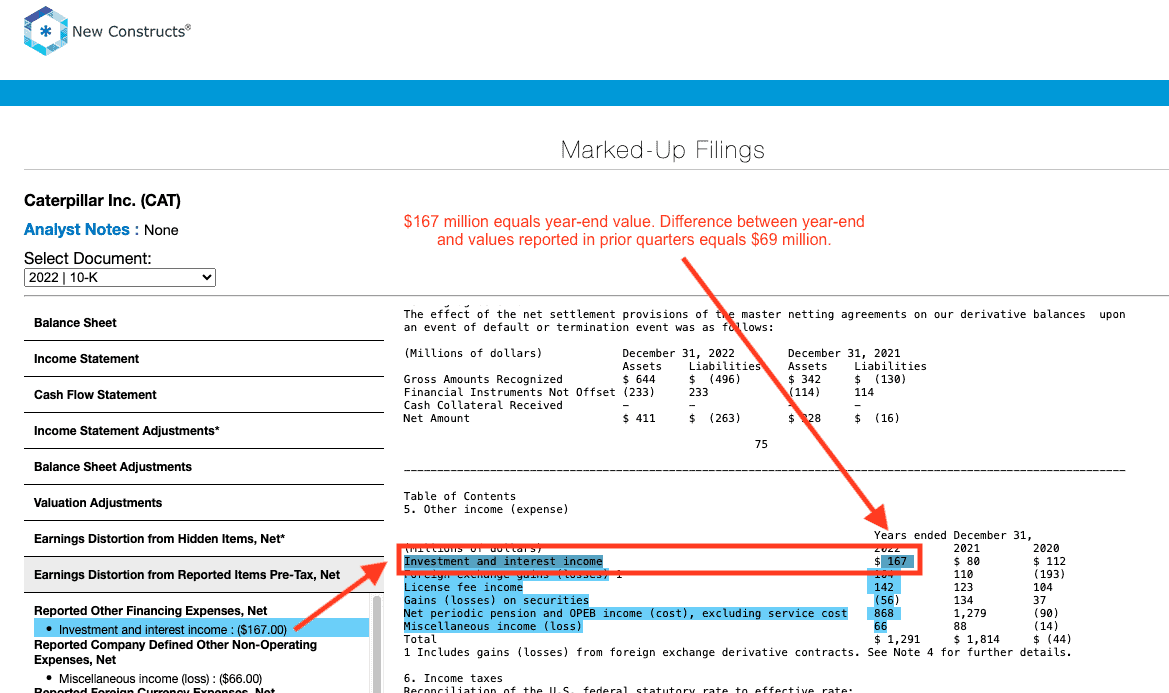Click the 1,279 pension value for 2021
Image resolution: width=1169 pixels, height=693 pixels.
(970, 614)
